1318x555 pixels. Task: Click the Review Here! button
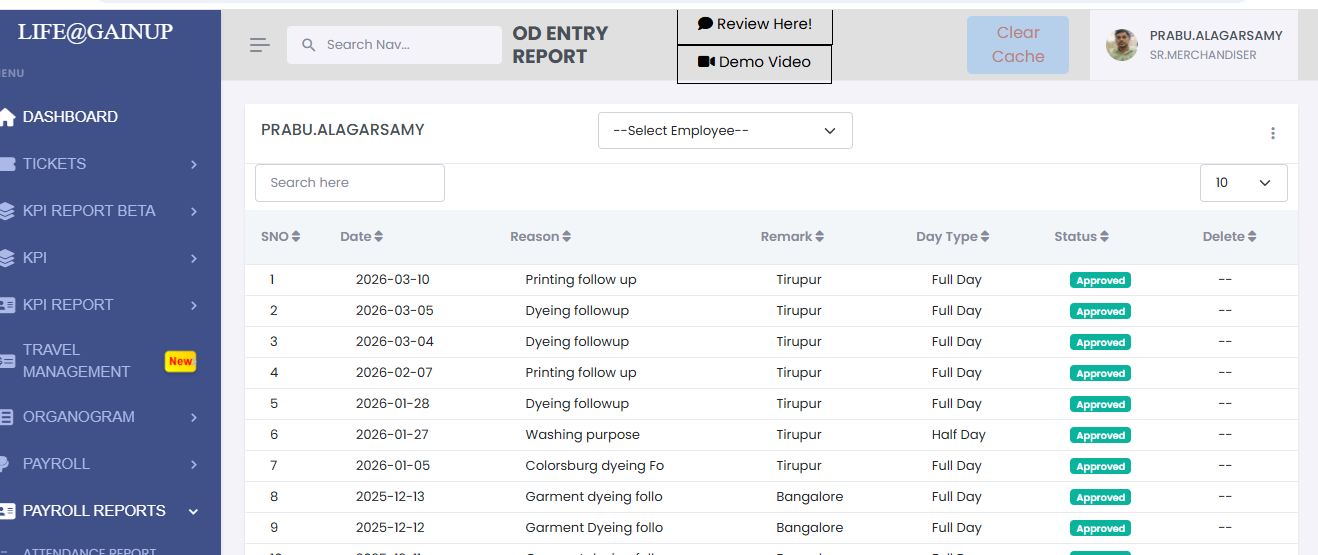click(x=755, y=24)
